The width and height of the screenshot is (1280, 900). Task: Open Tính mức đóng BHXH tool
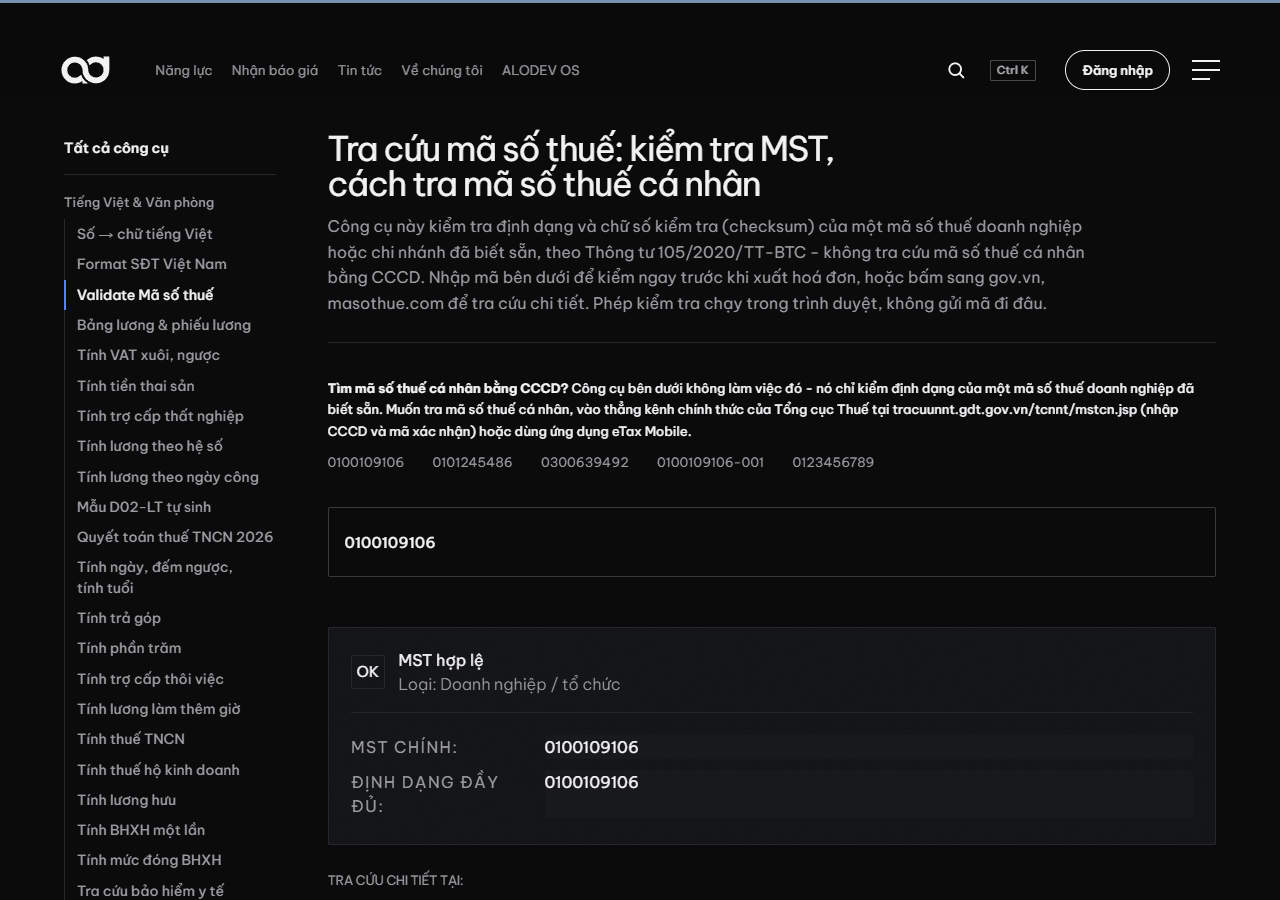pyautogui.click(x=149, y=860)
